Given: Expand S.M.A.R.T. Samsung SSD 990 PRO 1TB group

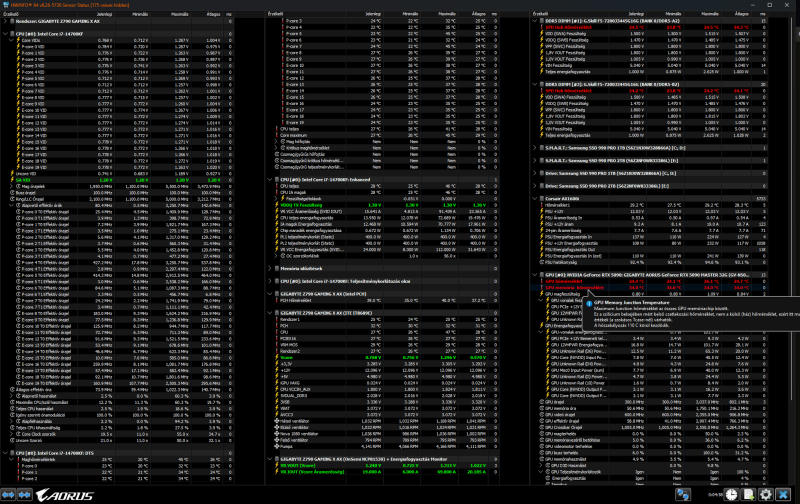Looking at the screenshot, I should 535,148.
